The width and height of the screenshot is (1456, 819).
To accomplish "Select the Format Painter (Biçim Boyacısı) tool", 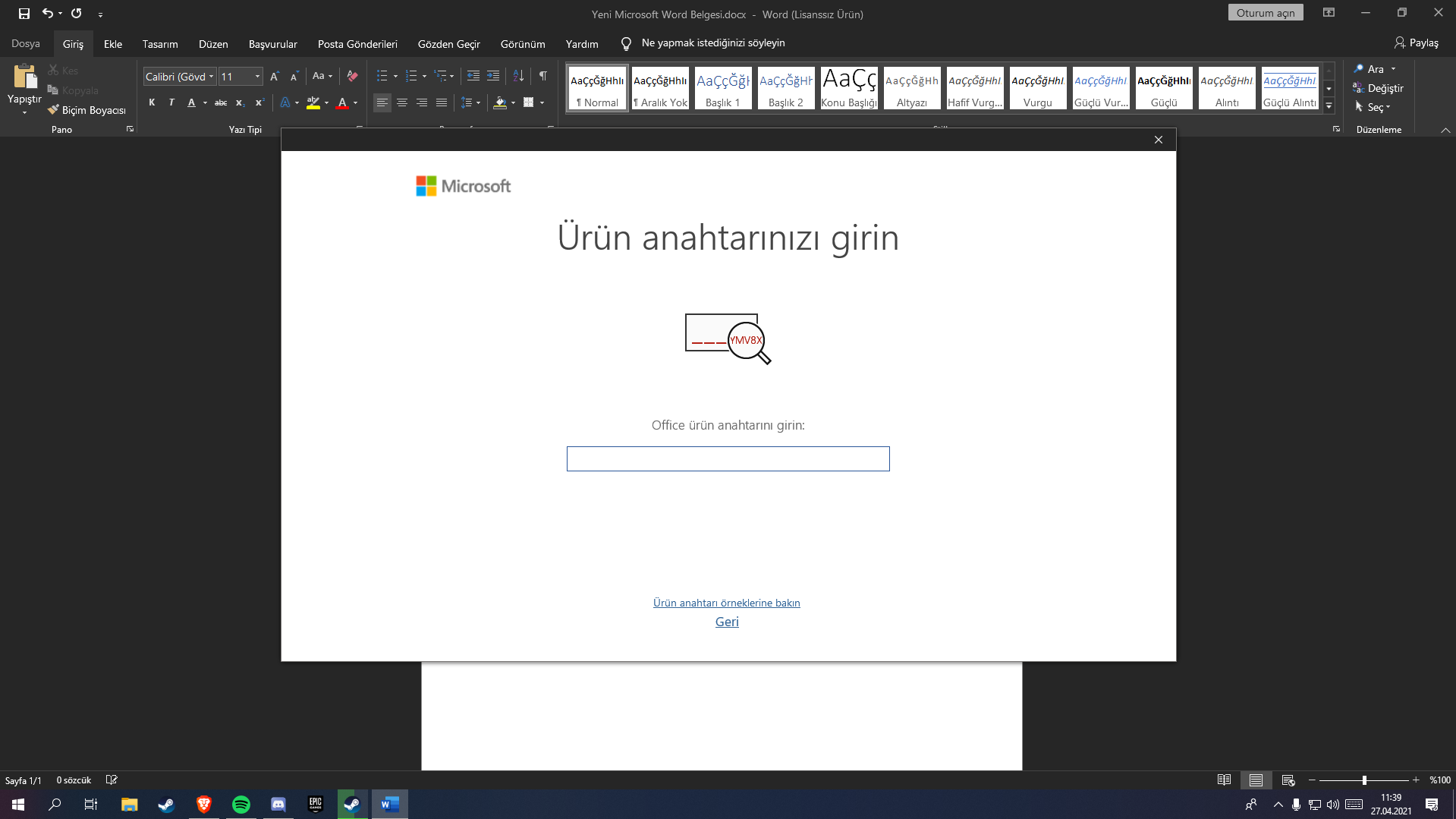I will point(86,110).
